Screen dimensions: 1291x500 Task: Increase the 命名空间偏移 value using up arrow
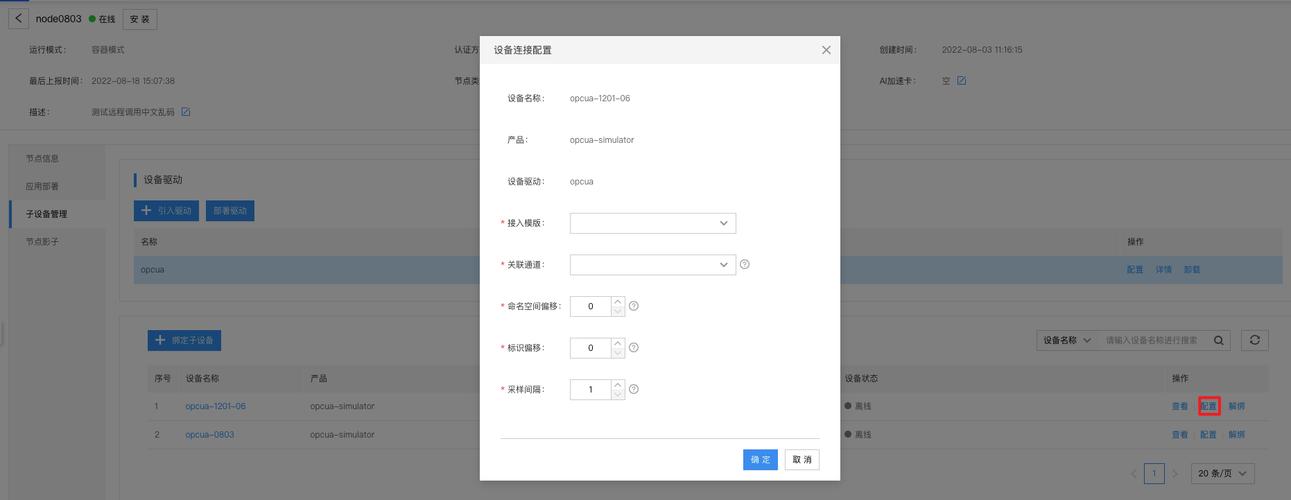pos(618,301)
